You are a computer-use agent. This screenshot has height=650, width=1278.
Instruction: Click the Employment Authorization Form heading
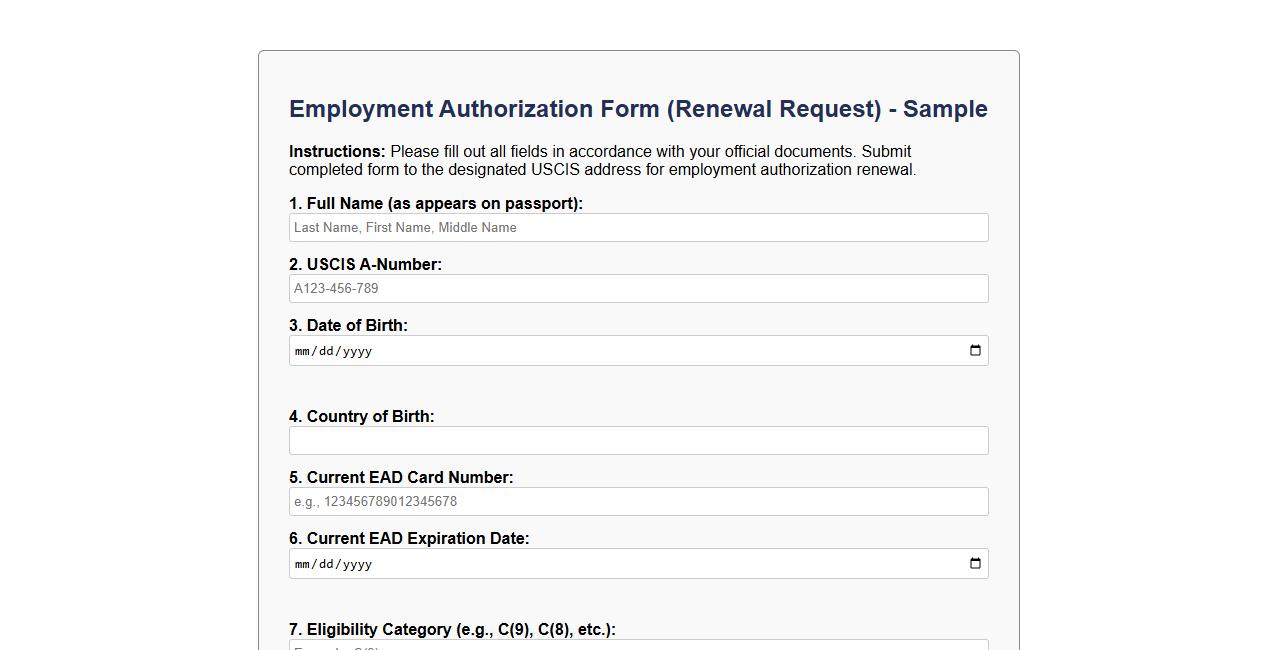637,109
